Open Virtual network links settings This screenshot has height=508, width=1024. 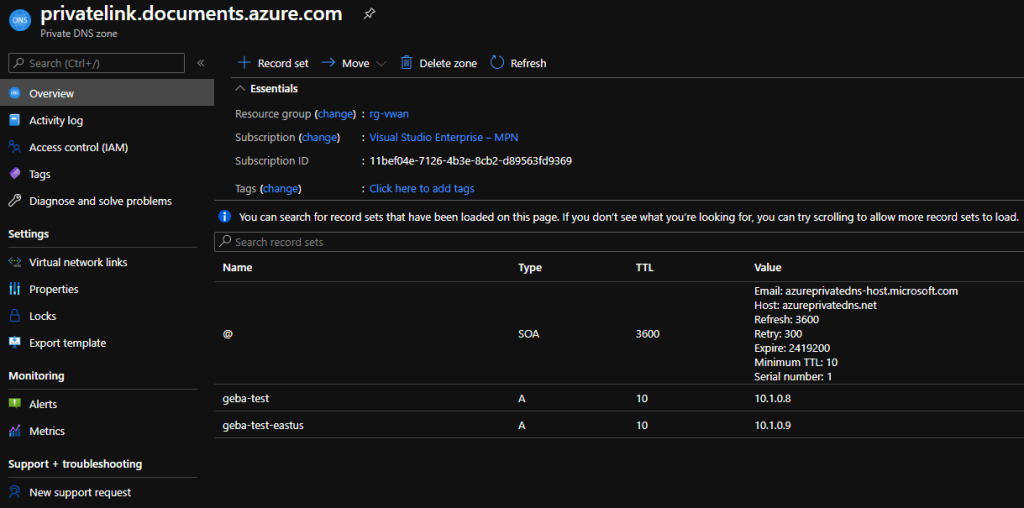pos(78,262)
